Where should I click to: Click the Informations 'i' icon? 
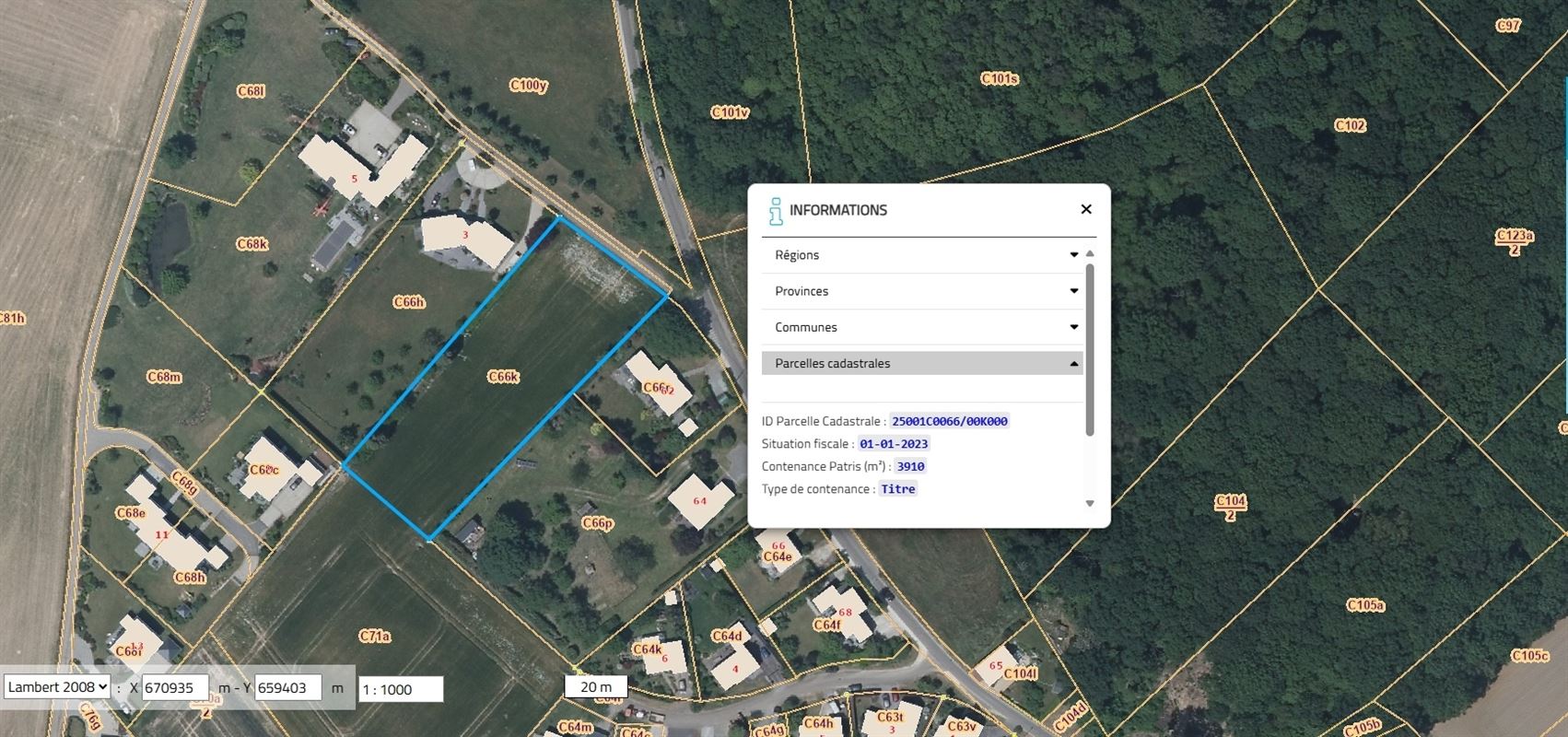tap(776, 211)
